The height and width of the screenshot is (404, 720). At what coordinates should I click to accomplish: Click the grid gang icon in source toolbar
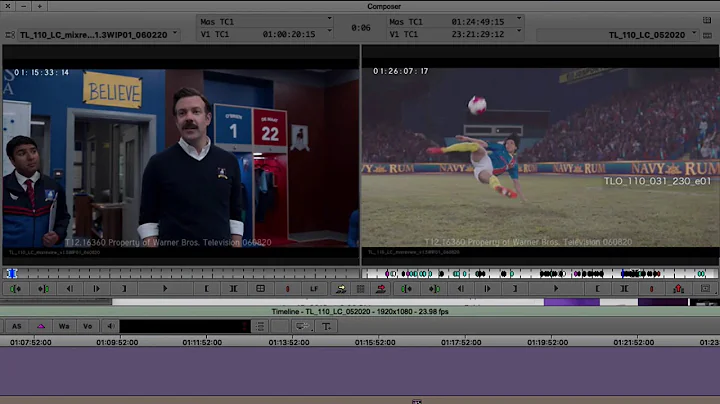260,289
